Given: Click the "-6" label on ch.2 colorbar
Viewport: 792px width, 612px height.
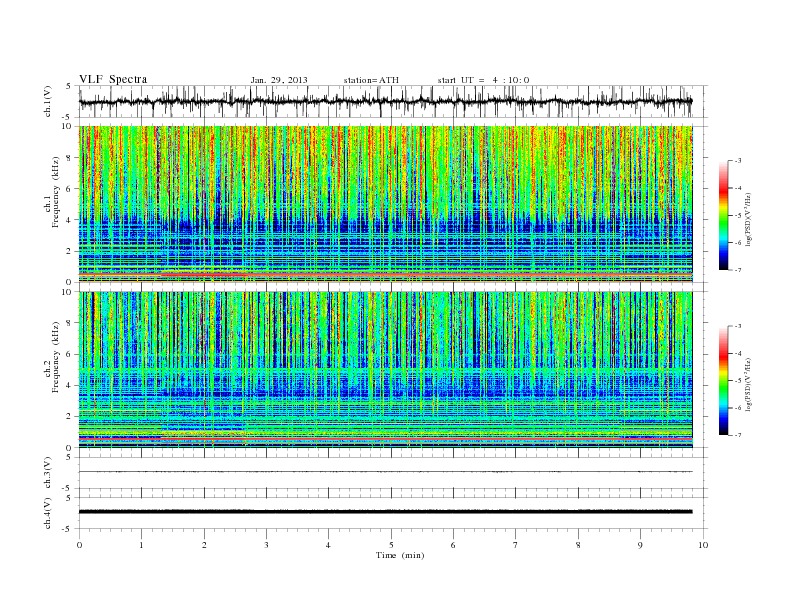Looking at the screenshot, I should (x=738, y=408).
